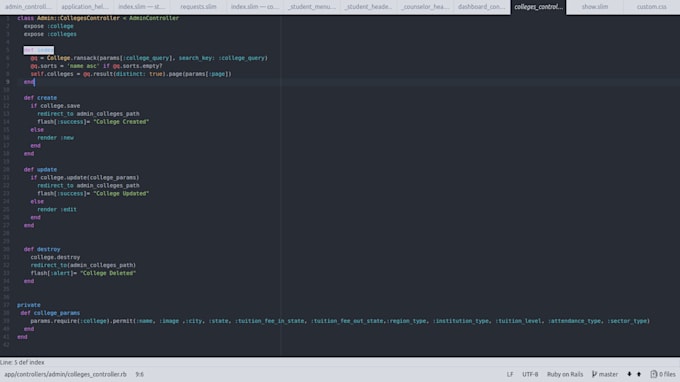Image resolution: width=680 pixels, height=382 pixels.
Task: Click the changed files icon in status bar
Action: 654,374
